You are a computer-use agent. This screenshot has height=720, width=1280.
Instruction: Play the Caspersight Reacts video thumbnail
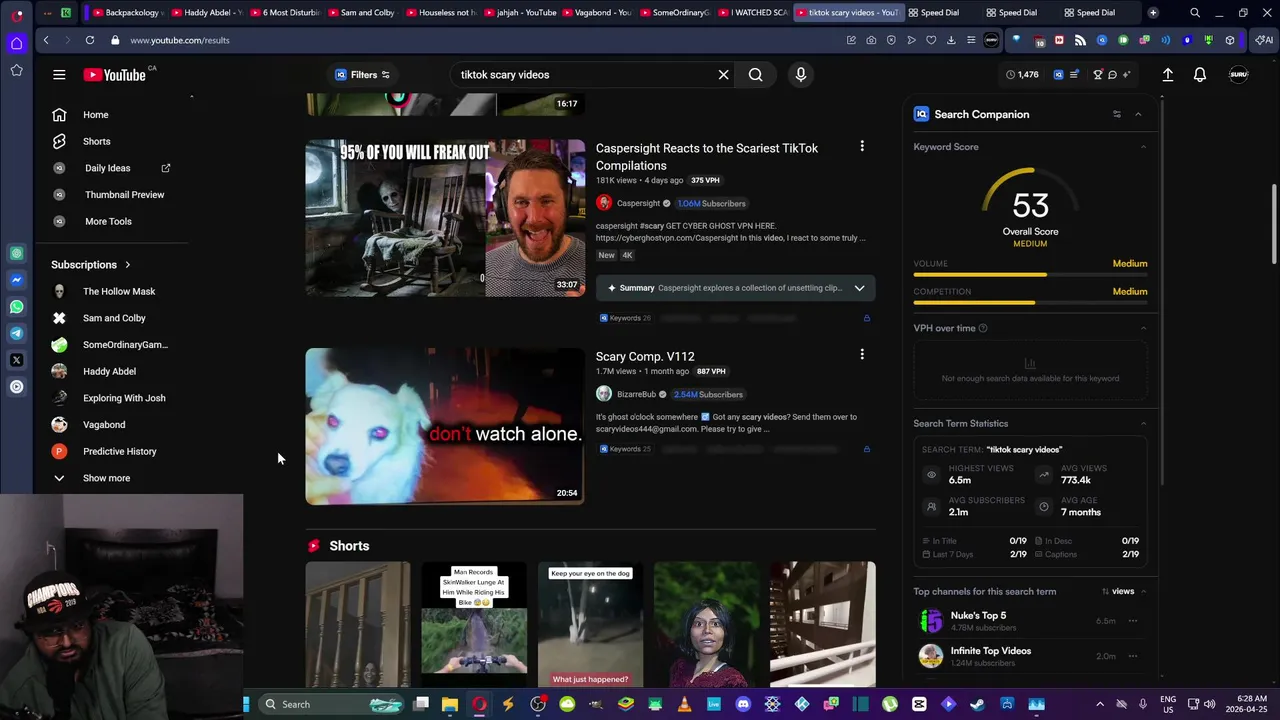coord(445,218)
